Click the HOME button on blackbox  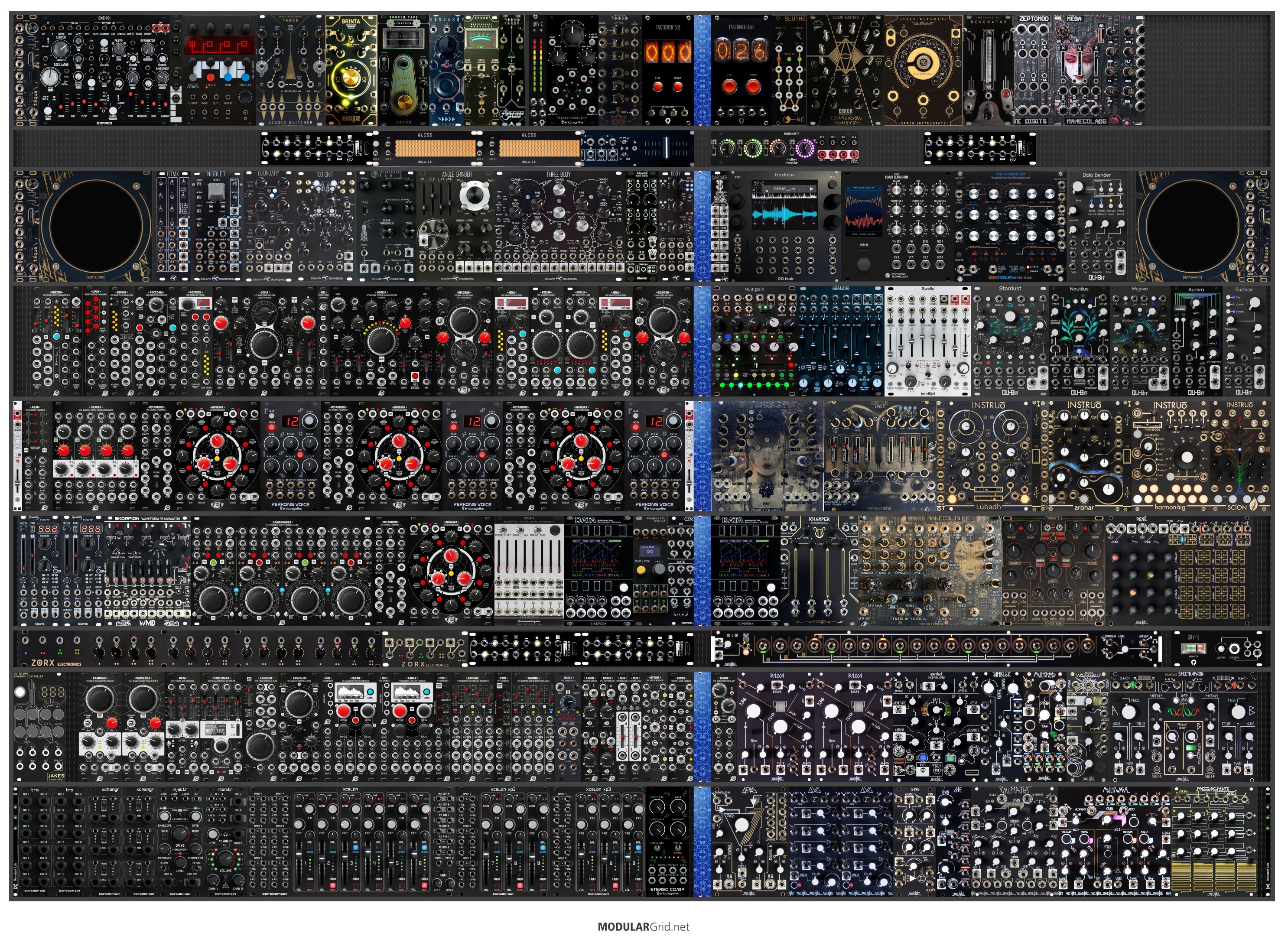[x=737, y=185]
